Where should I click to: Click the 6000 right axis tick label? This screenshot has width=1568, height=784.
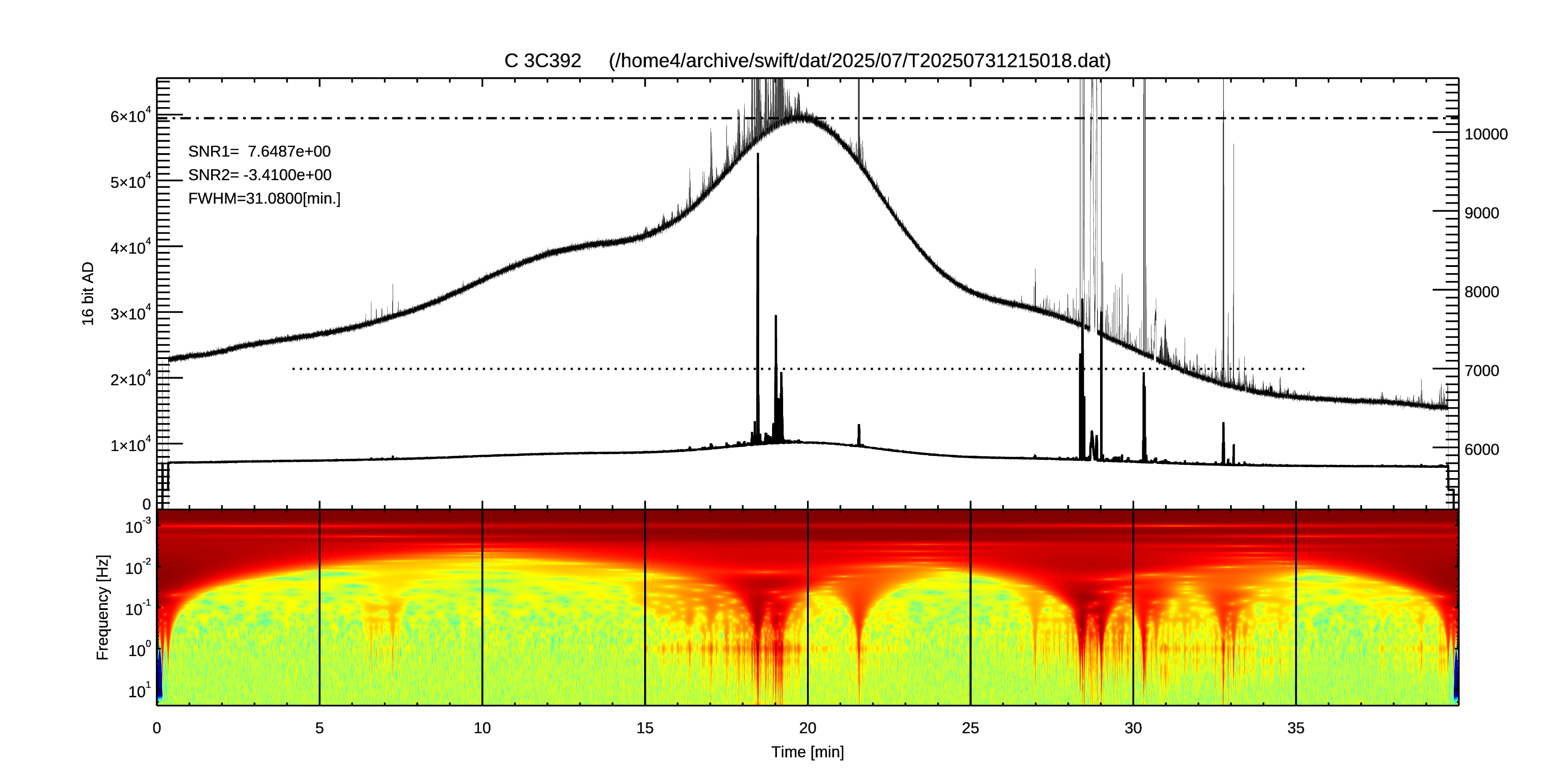click(x=1482, y=450)
